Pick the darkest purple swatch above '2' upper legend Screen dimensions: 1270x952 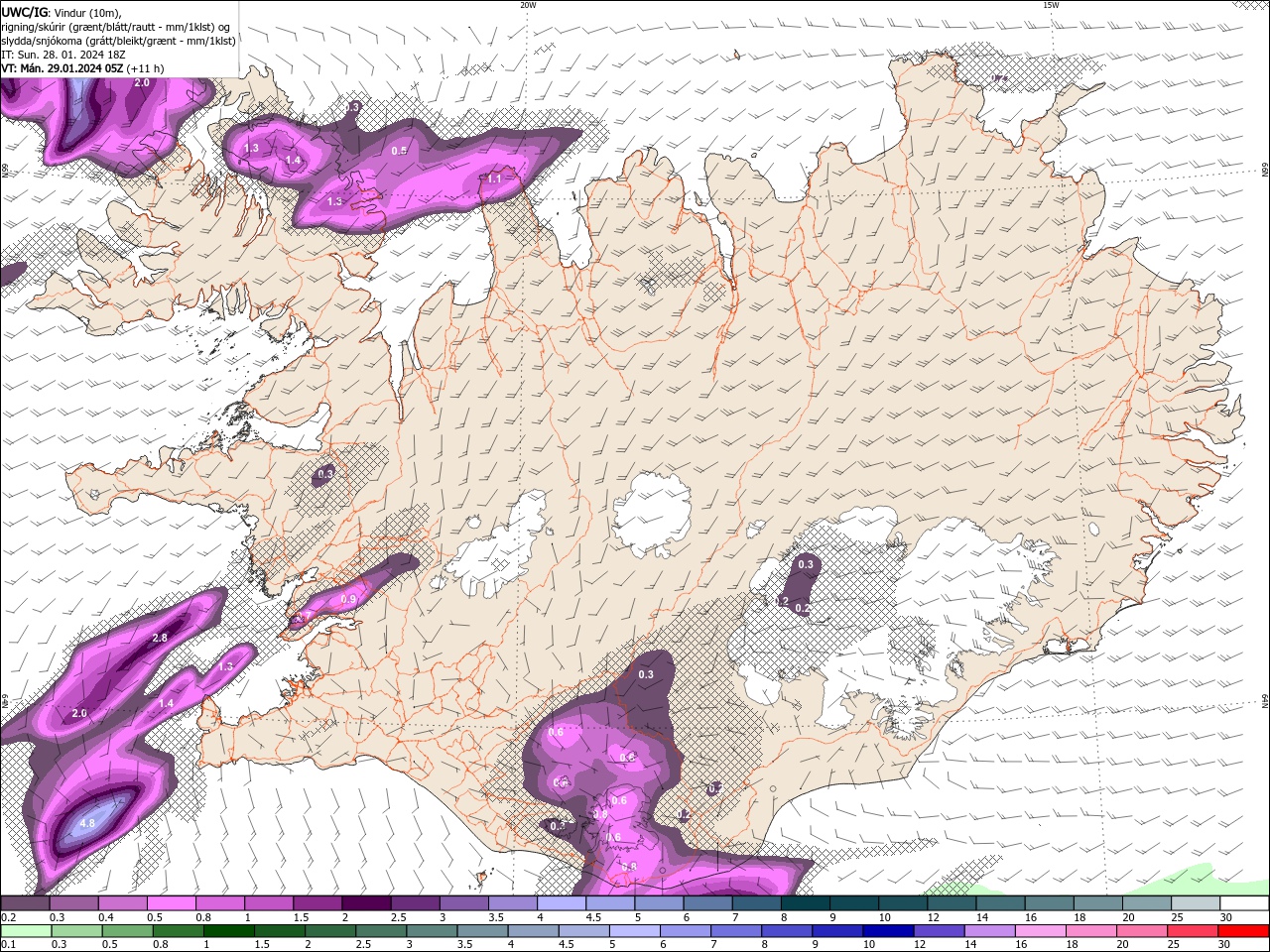[x=366, y=903]
